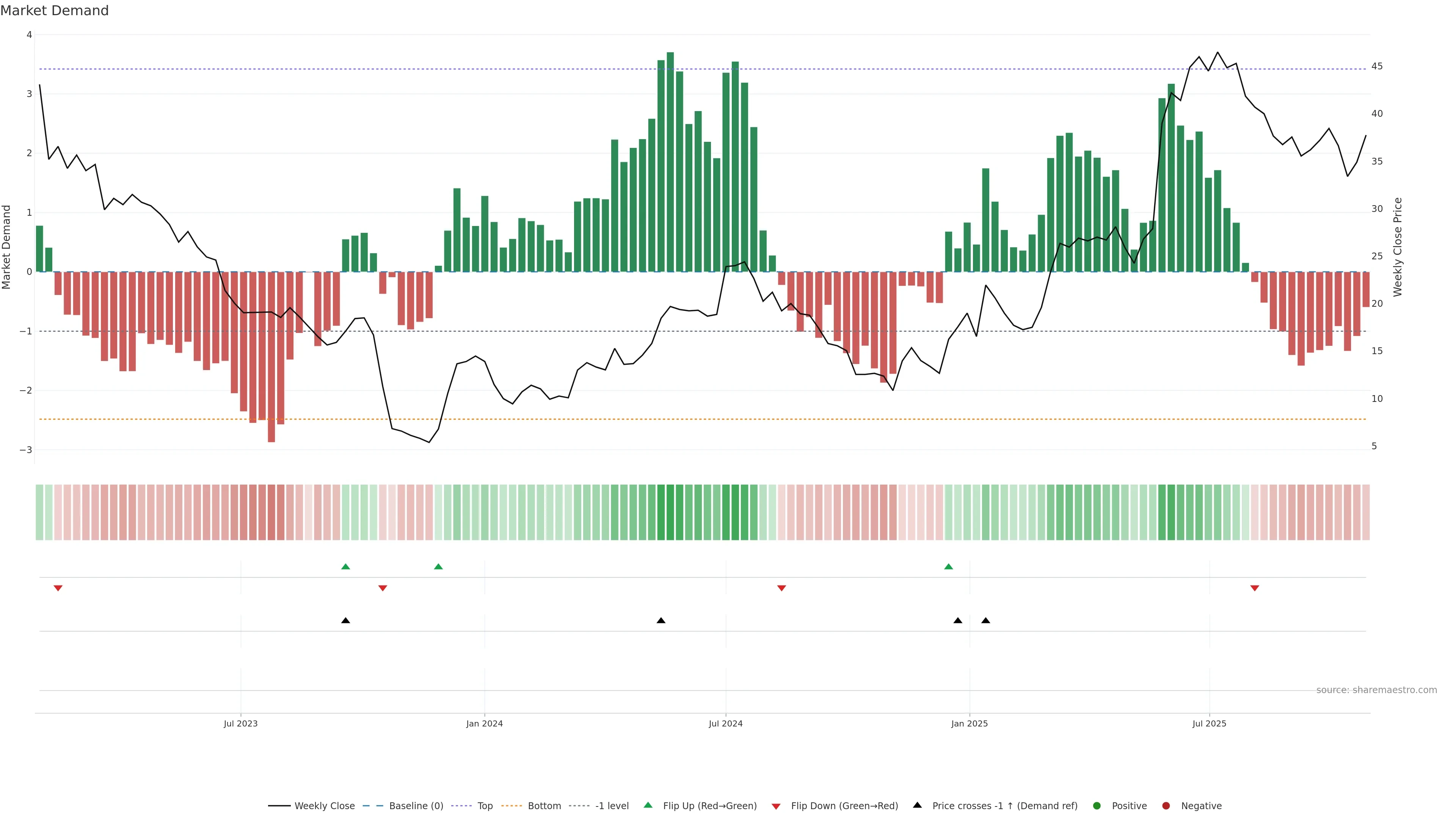Click the Price crosses -1 black triangle legend icon
The height and width of the screenshot is (819, 1456).
[x=917, y=805]
